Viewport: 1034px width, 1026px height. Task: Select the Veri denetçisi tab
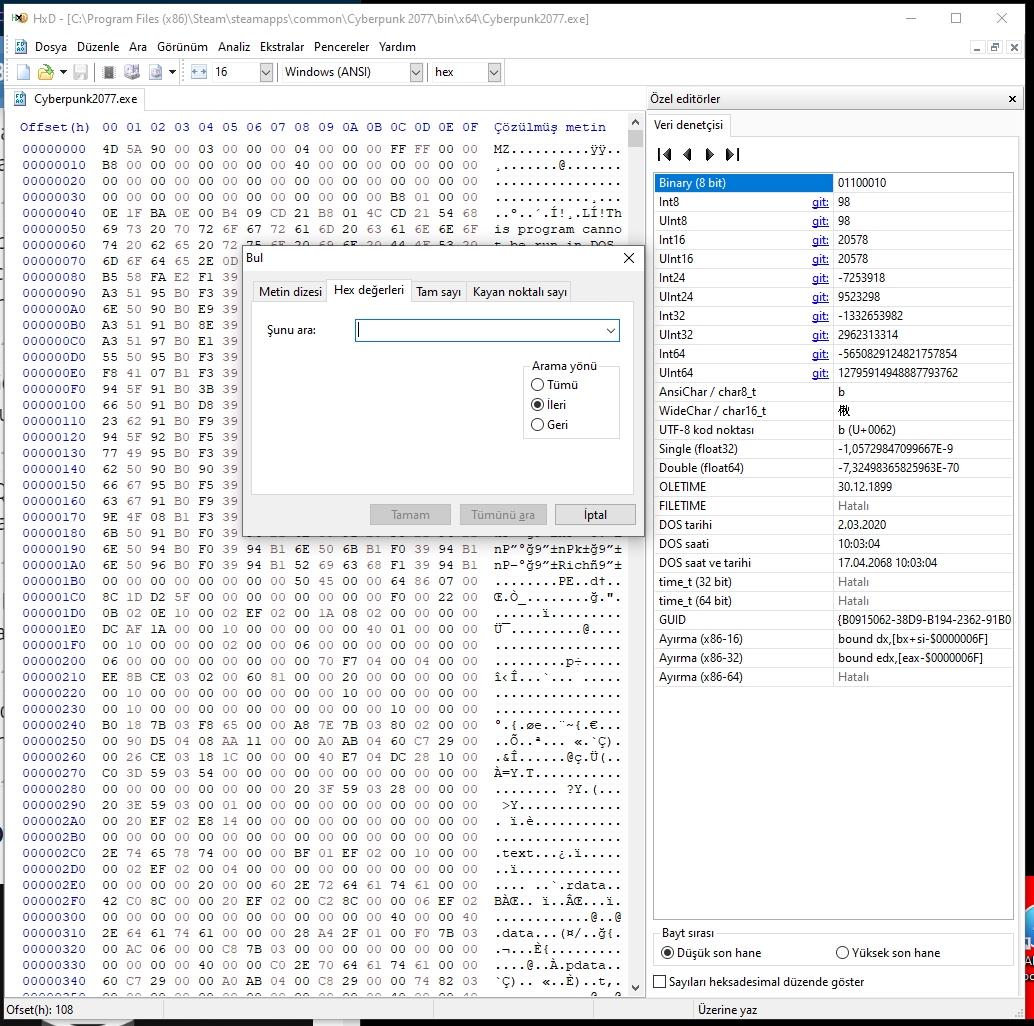[688, 125]
